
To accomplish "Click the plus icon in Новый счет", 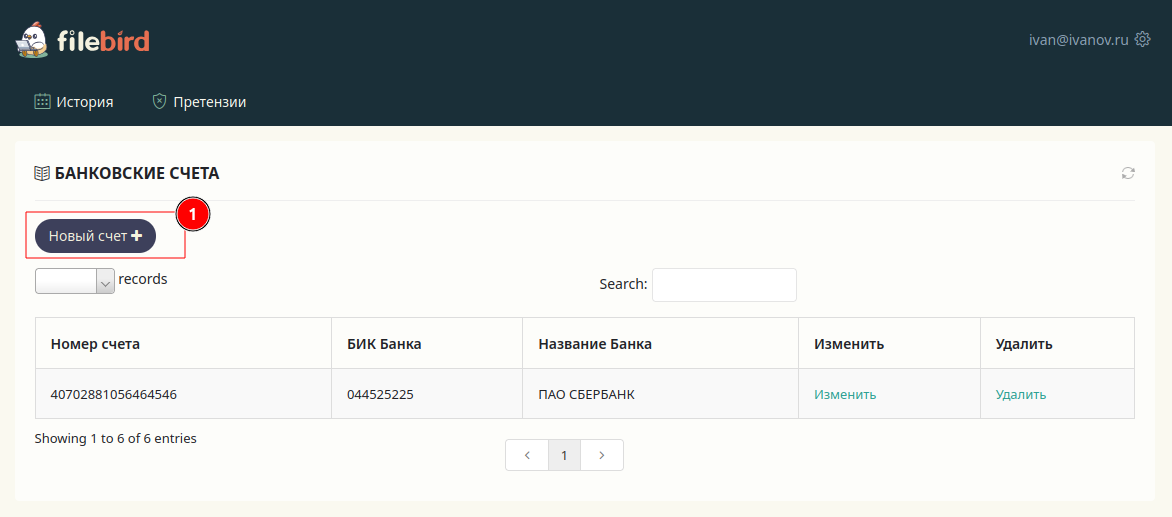I will tap(137, 236).
